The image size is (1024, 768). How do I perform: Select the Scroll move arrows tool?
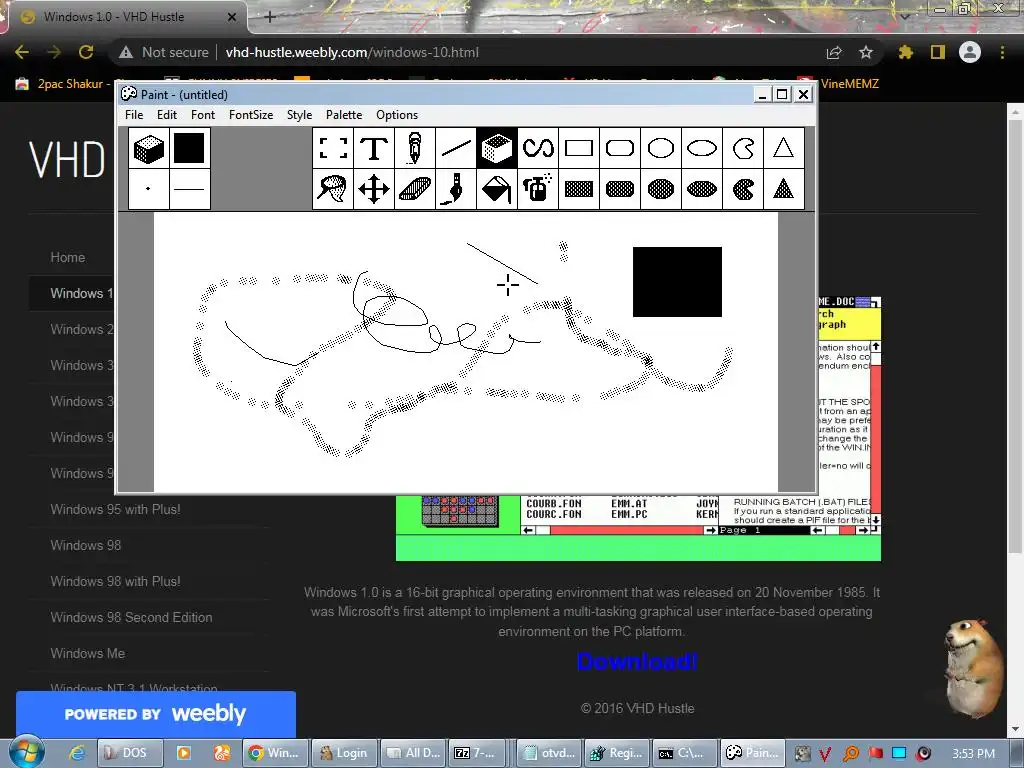(374, 189)
